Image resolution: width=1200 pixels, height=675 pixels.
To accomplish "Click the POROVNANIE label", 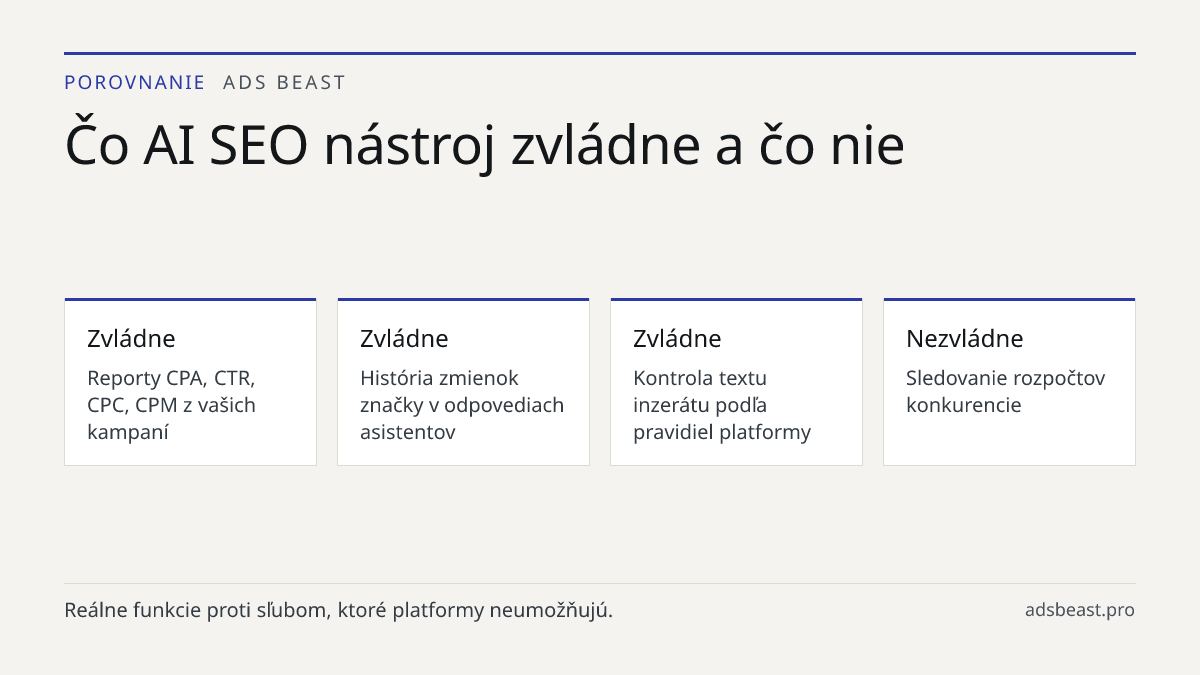I will tap(135, 83).
